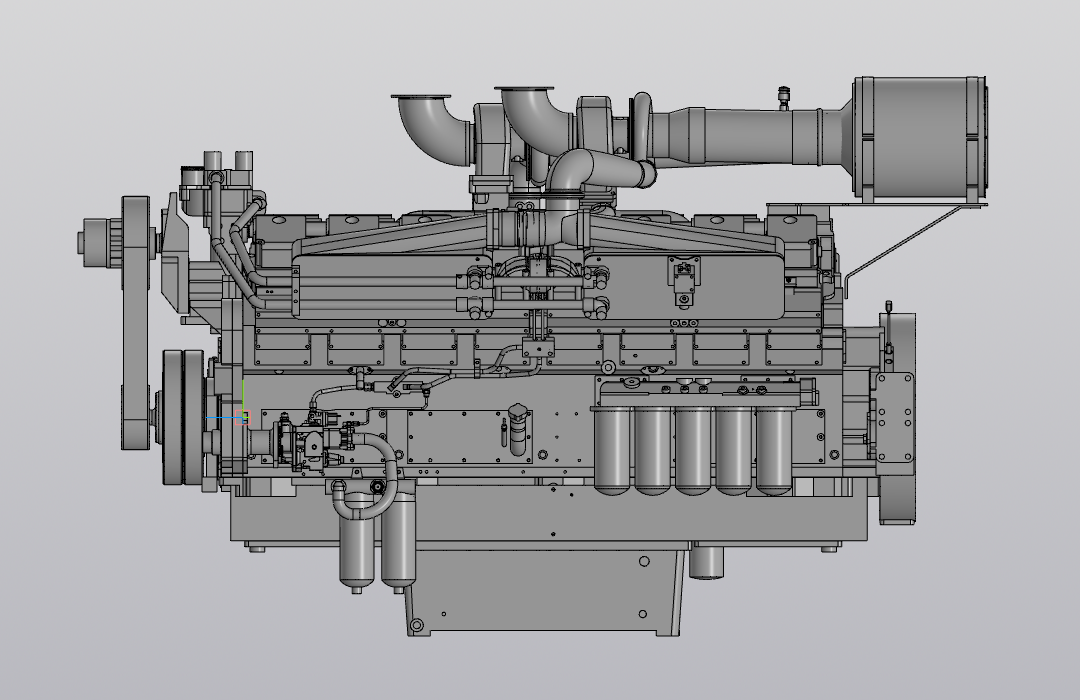This screenshot has width=1080, height=700.
Task: Select the bolted rectangular plate on flywheel housing
Action: [x=895, y=418]
